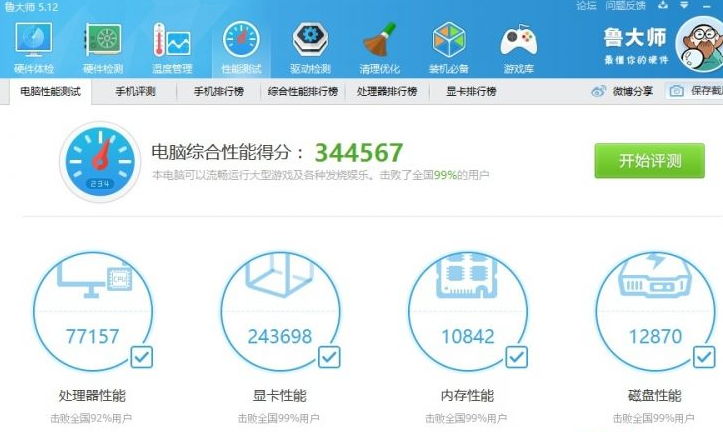Image resolution: width=723 pixels, height=432 pixels.
Task: Select 性能测试 performance test icon
Action: tap(241, 39)
